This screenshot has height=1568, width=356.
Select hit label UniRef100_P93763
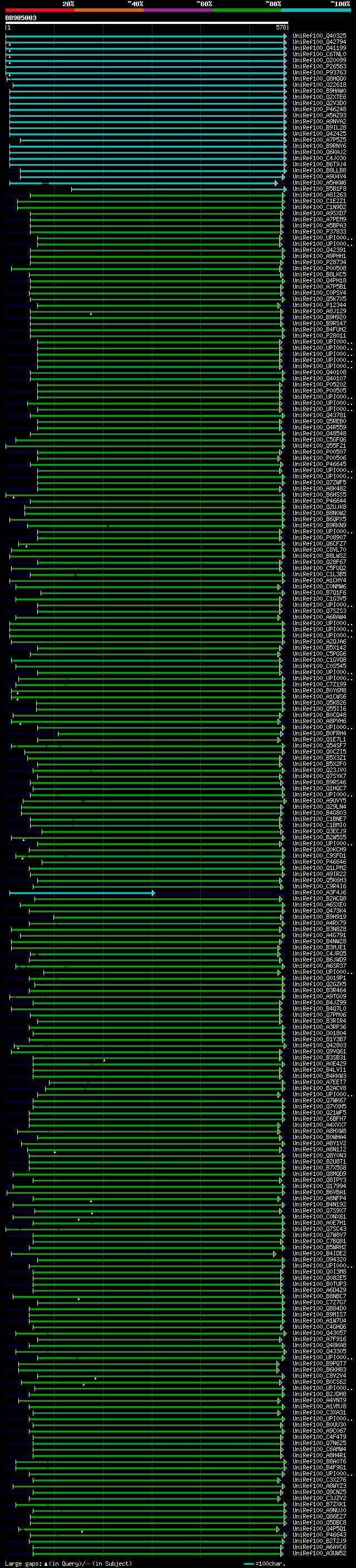point(319,72)
